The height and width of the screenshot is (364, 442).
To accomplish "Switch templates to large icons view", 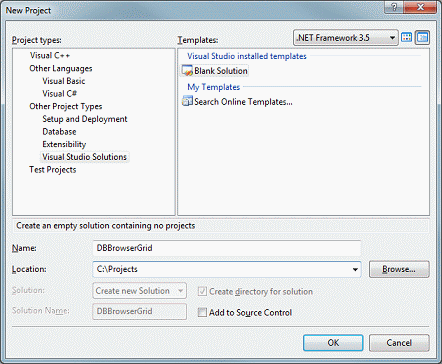I will tap(406, 38).
